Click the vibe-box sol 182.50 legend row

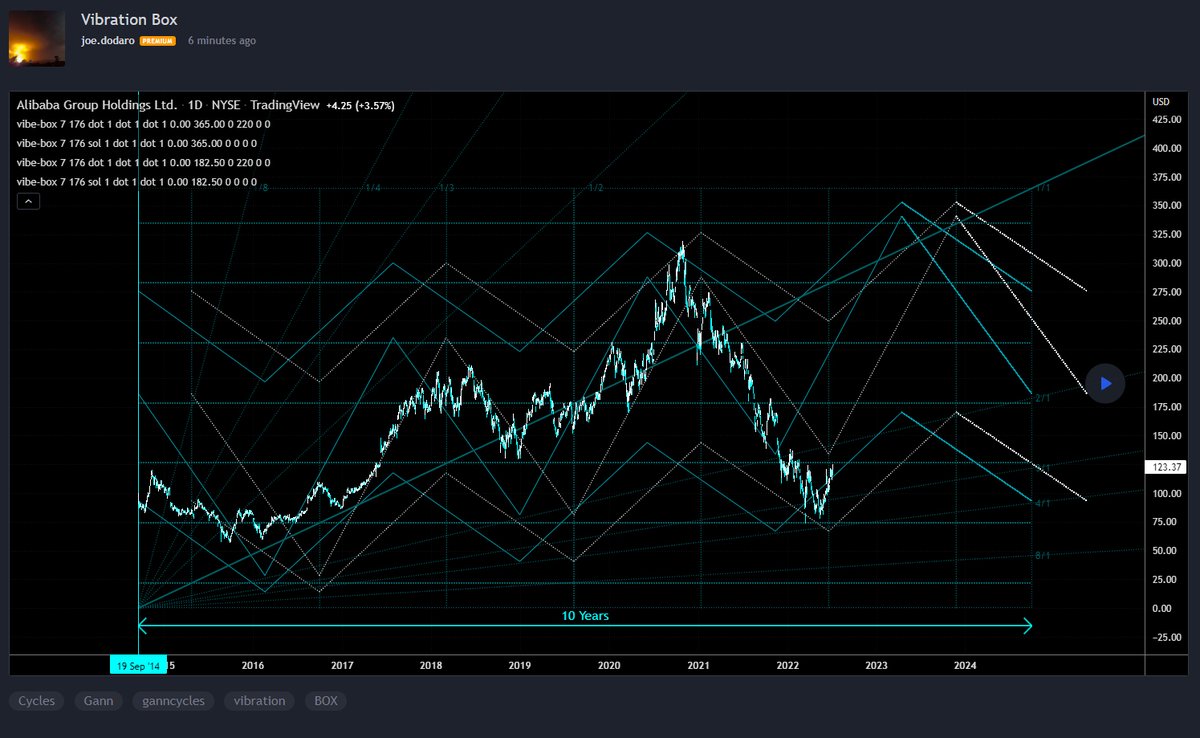[x=138, y=181]
